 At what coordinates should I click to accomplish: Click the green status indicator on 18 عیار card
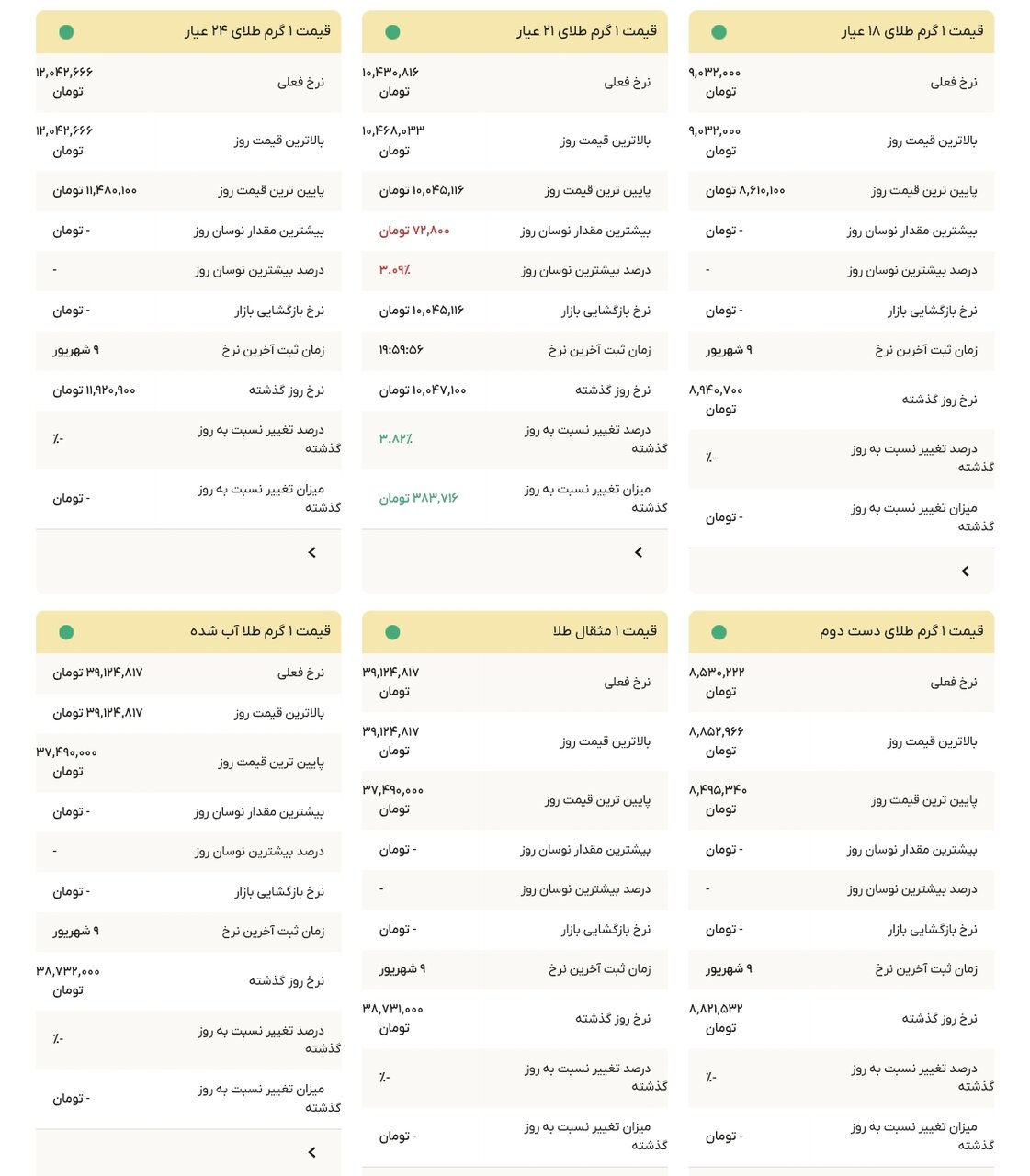719,30
